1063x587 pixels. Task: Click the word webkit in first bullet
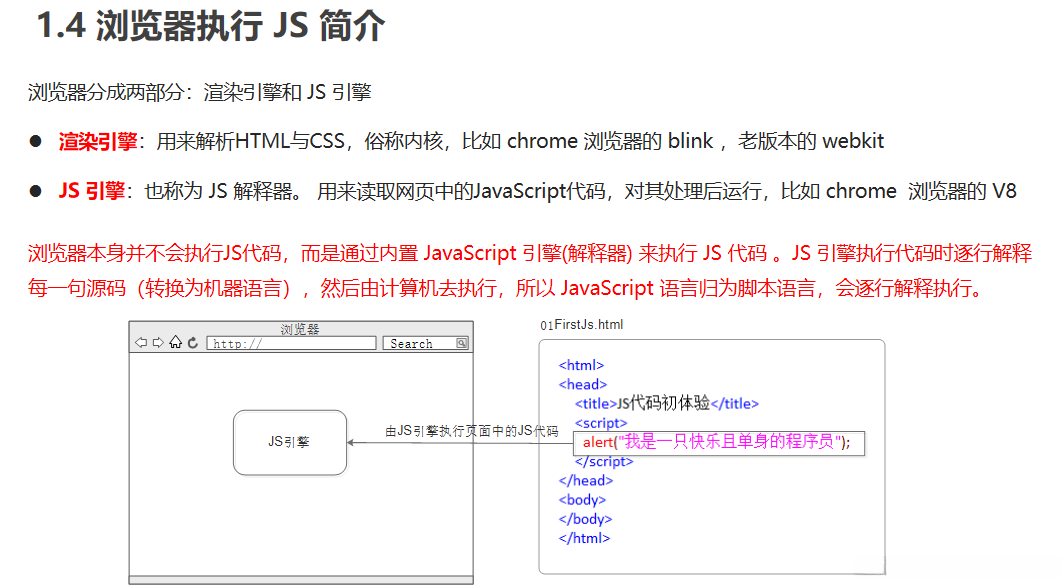pos(853,141)
